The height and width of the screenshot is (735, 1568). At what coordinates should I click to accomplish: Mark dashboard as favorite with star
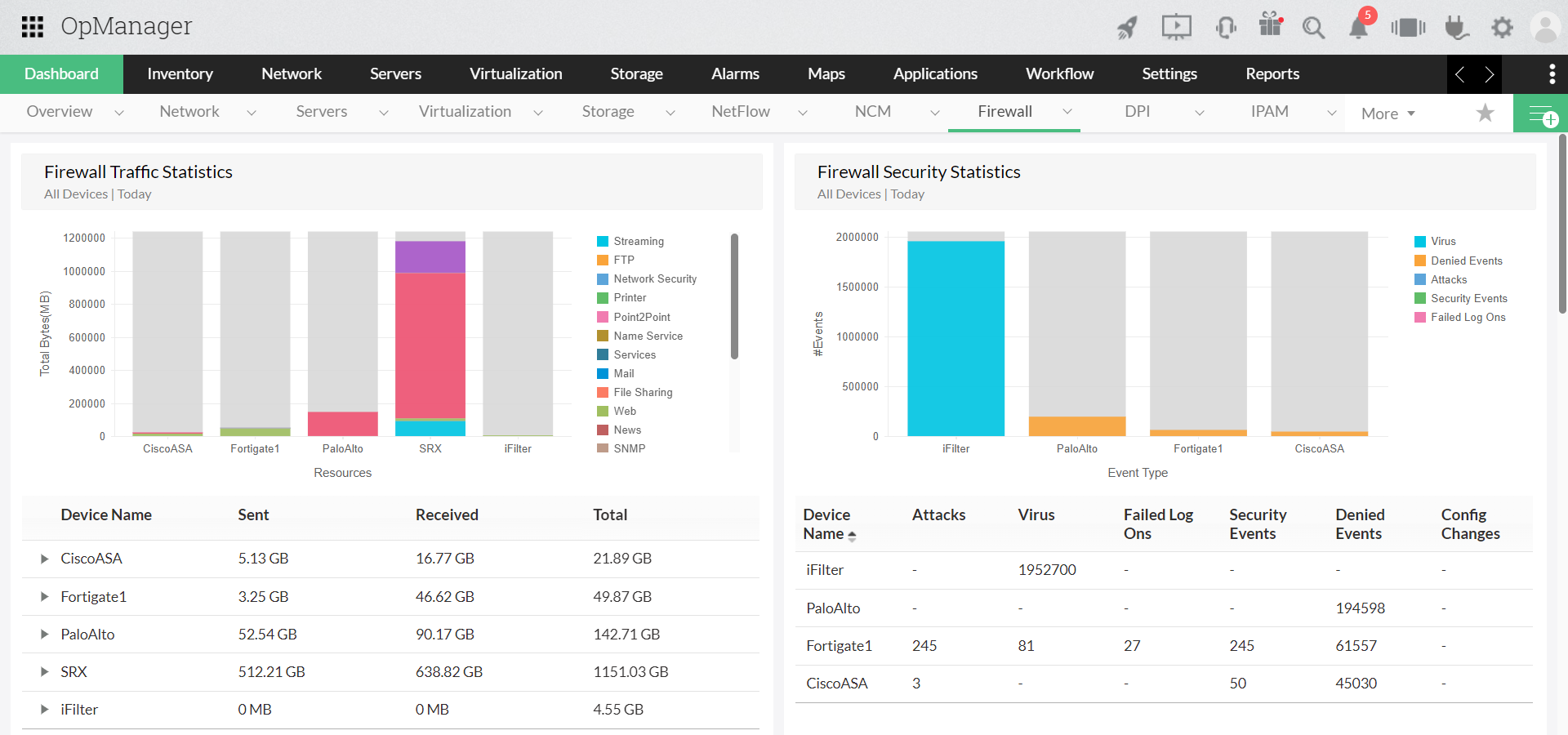pyautogui.click(x=1486, y=113)
